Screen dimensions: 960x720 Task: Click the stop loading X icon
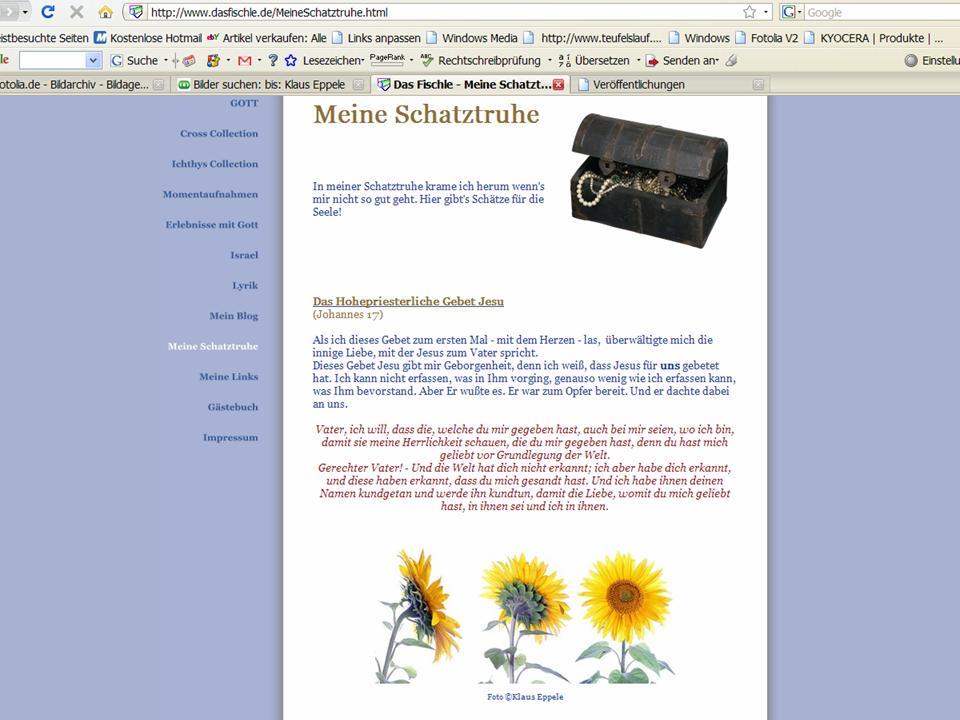click(76, 12)
